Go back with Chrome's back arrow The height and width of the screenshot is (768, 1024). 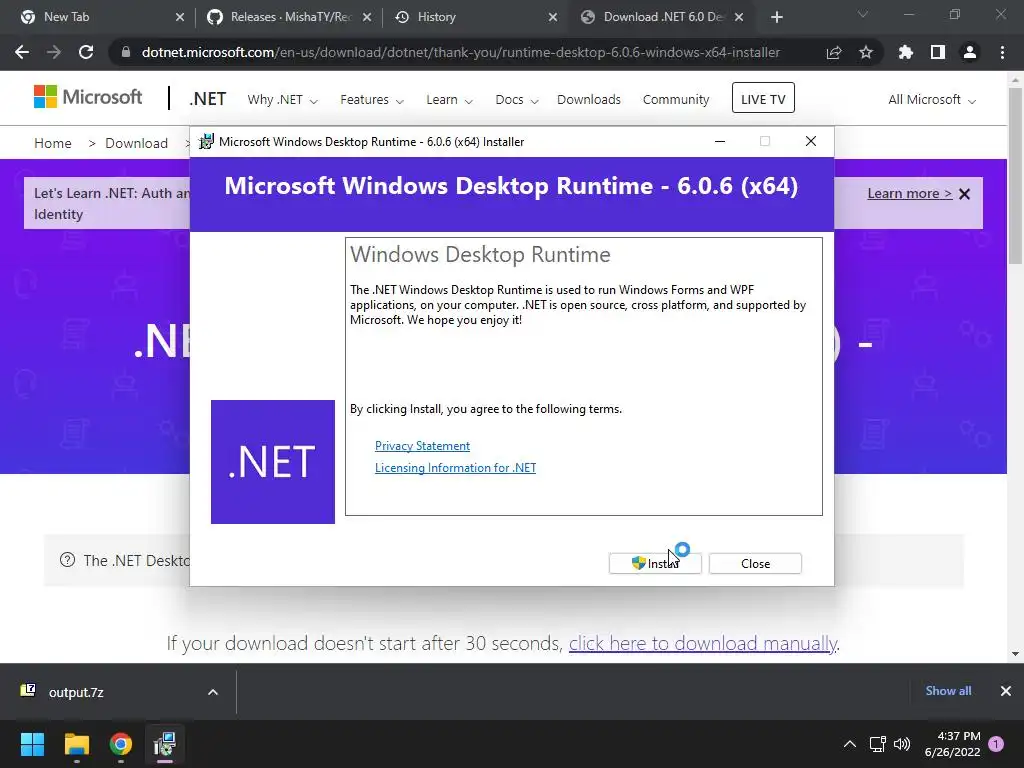point(22,52)
